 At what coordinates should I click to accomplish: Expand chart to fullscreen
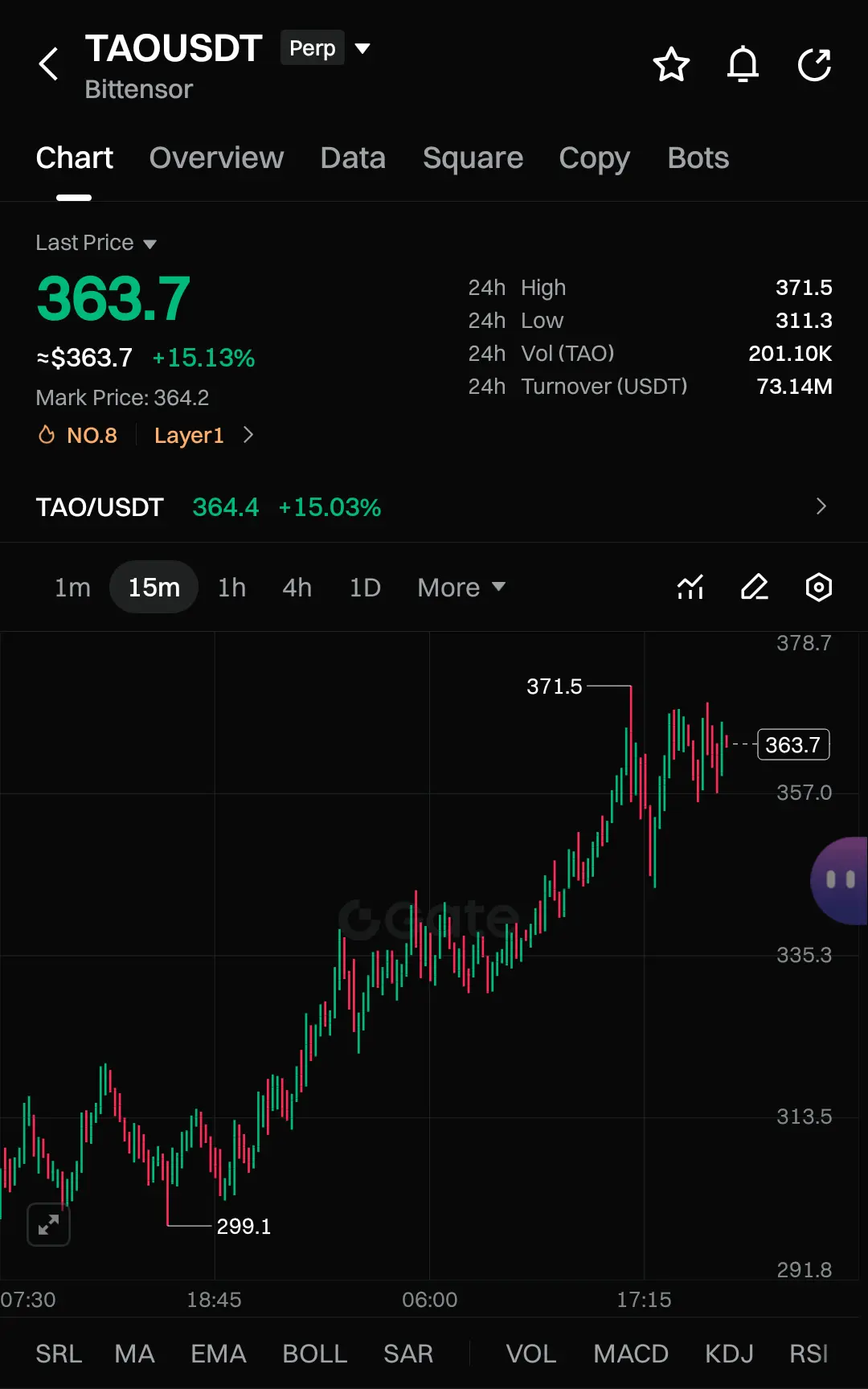48,1224
